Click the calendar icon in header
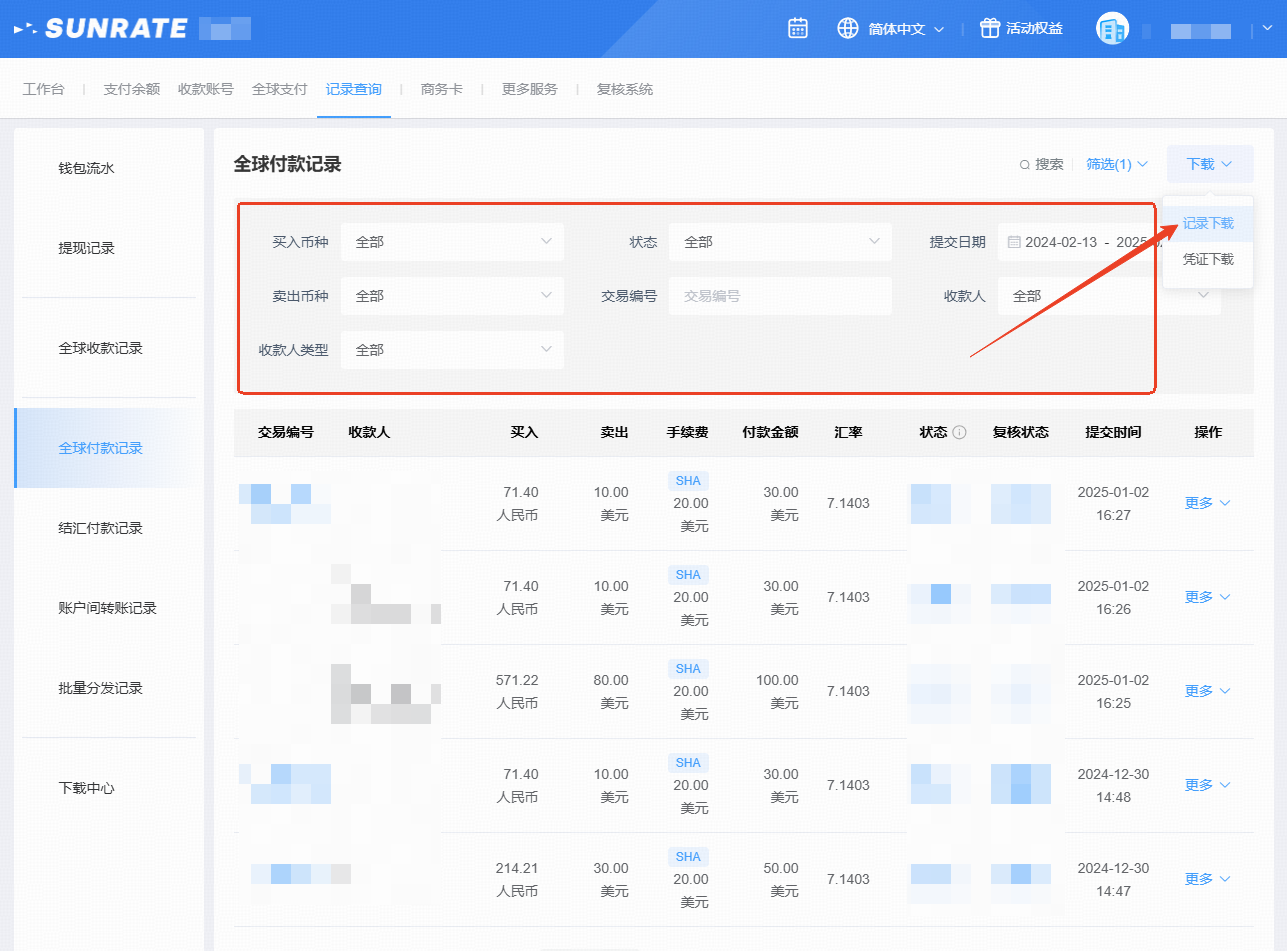Viewport: 1287px width, 951px height. pyautogui.click(x=797, y=28)
